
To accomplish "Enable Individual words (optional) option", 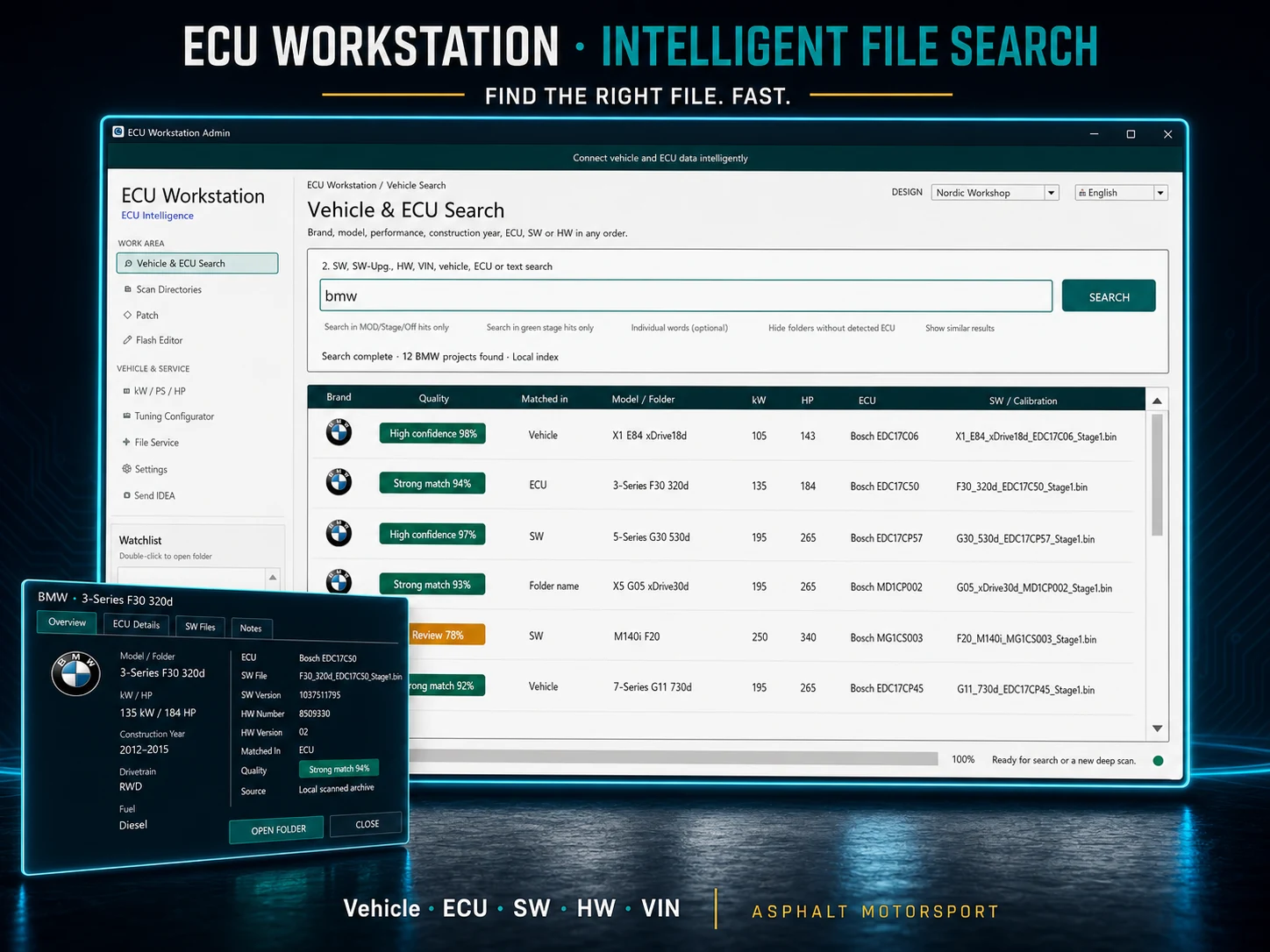I will pos(680,328).
